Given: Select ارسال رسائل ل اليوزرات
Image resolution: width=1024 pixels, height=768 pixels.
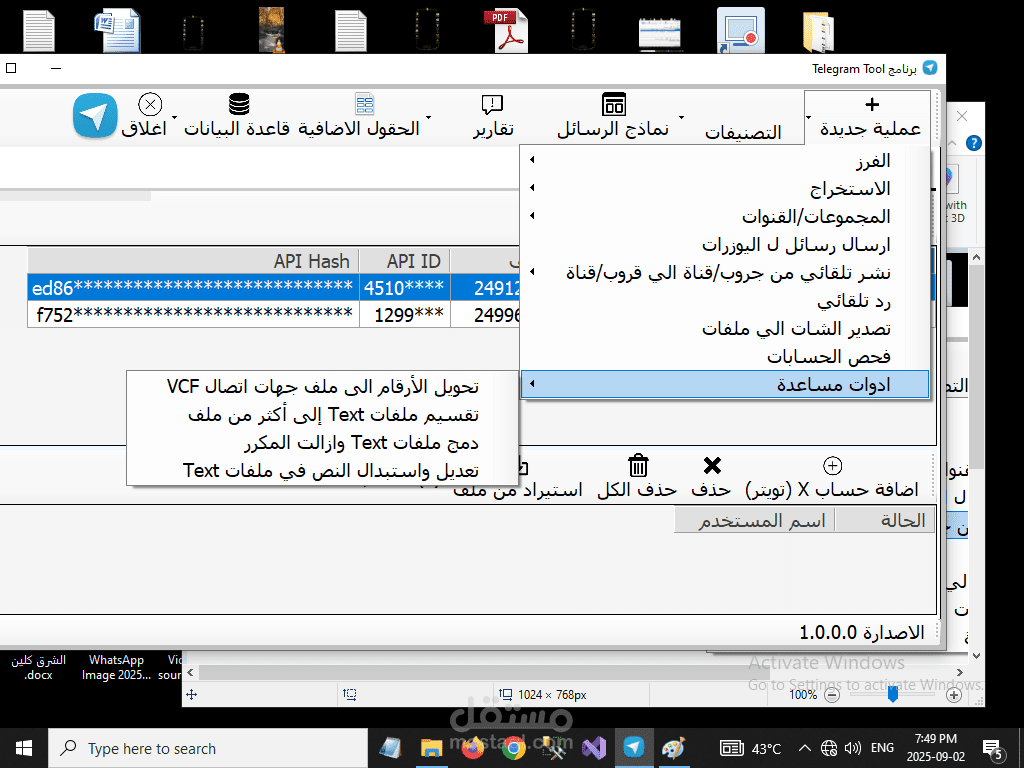Looking at the screenshot, I should coord(725,244).
